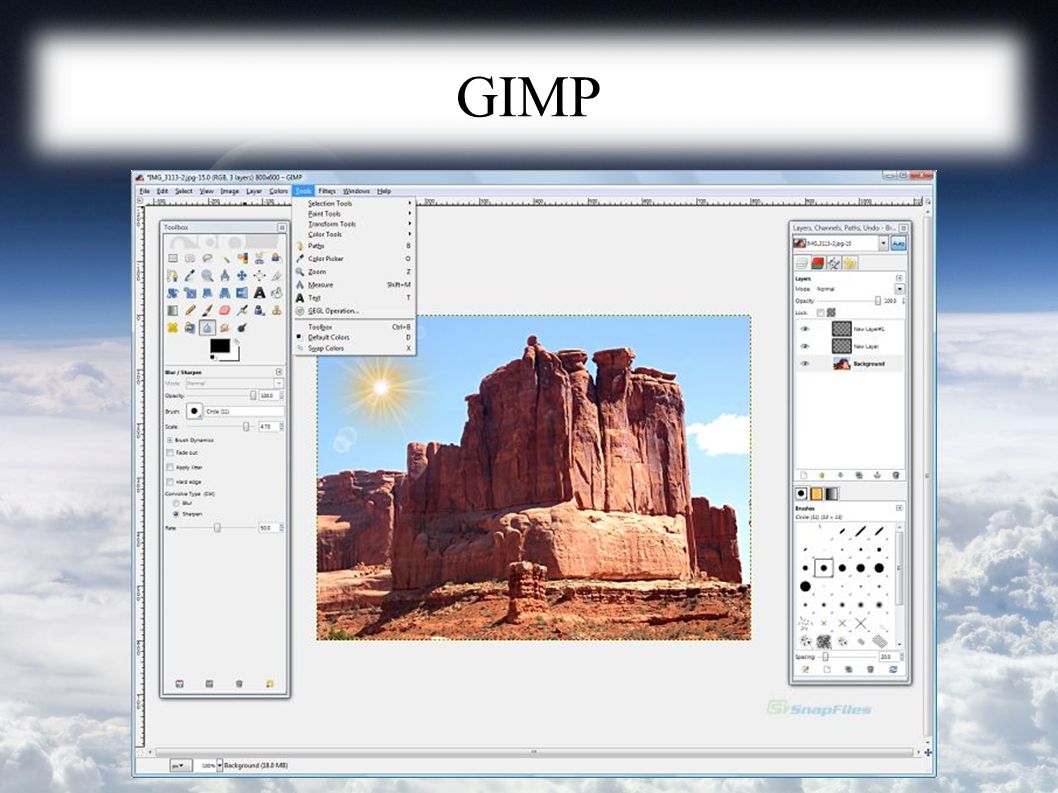The height and width of the screenshot is (793, 1058).
Task: Select the Clone stamp tool
Action: [x=277, y=310]
